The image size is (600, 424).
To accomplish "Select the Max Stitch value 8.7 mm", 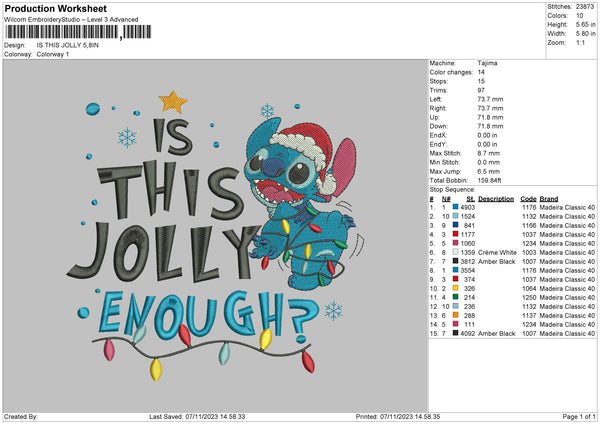I will click(489, 153).
